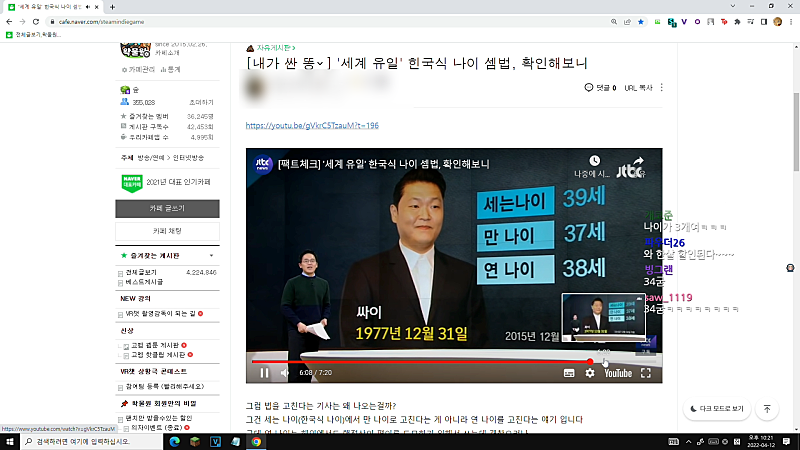Open the youtu.be video link
Screen dimensions: 800x450
(x=312, y=126)
